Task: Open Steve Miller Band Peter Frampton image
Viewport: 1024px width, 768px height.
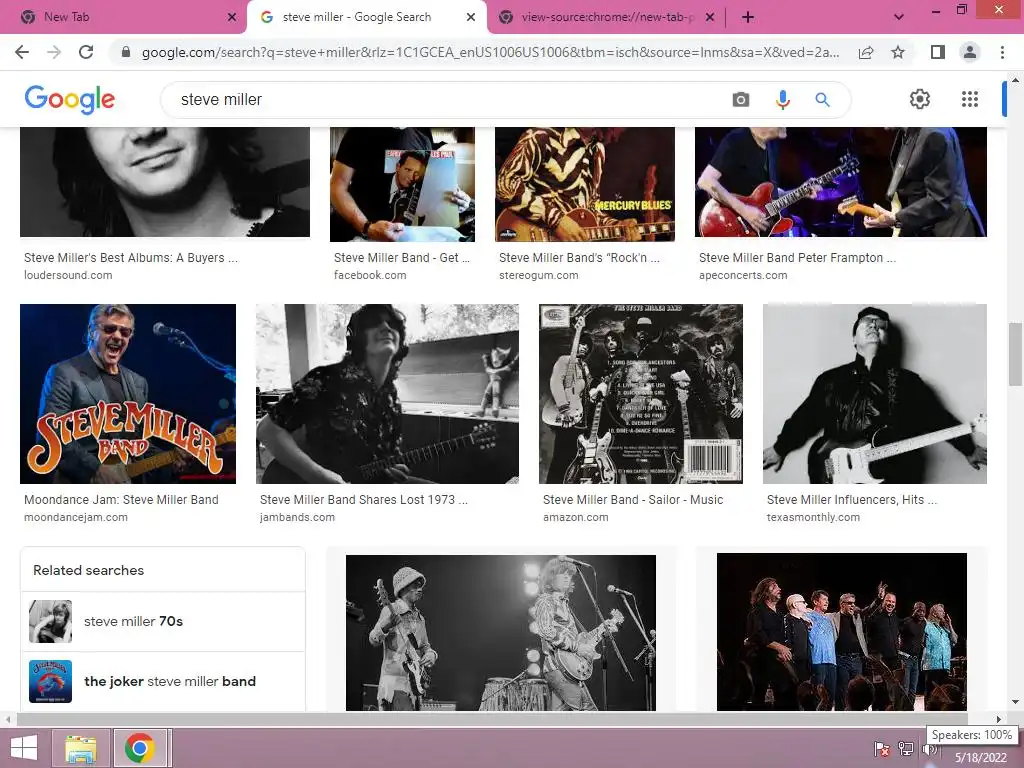Action: click(x=840, y=182)
